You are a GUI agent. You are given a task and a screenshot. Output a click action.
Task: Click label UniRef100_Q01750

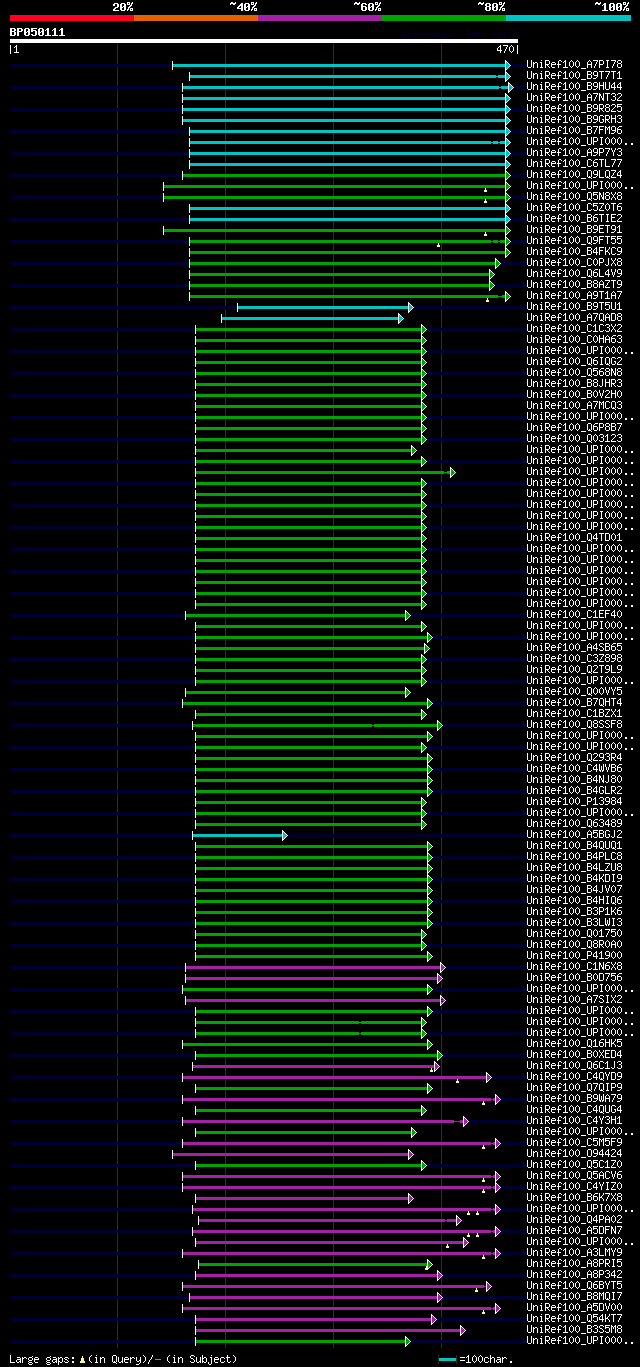574,933
